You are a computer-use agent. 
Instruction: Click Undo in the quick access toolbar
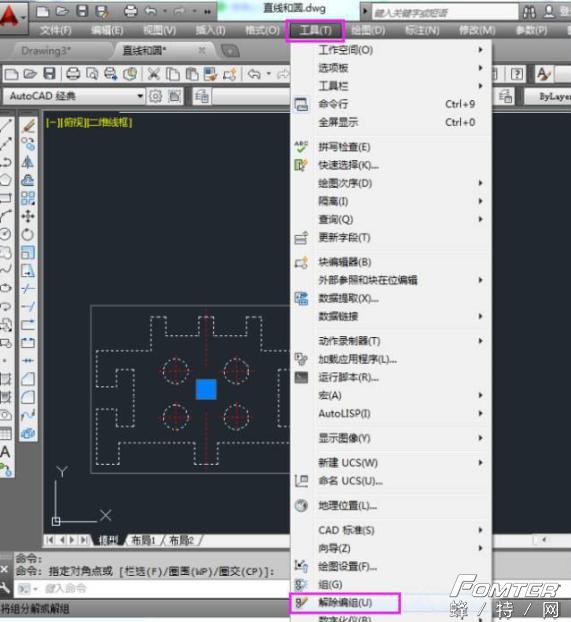(150, 11)
